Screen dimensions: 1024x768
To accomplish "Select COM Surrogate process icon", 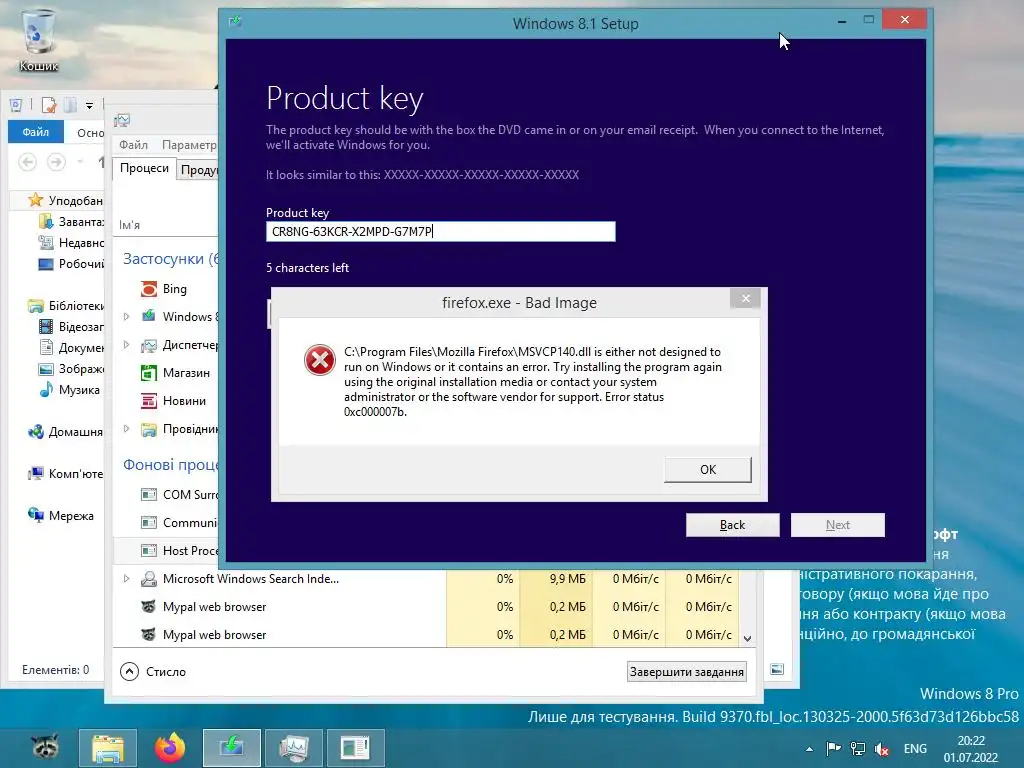I will coord(149,494).
